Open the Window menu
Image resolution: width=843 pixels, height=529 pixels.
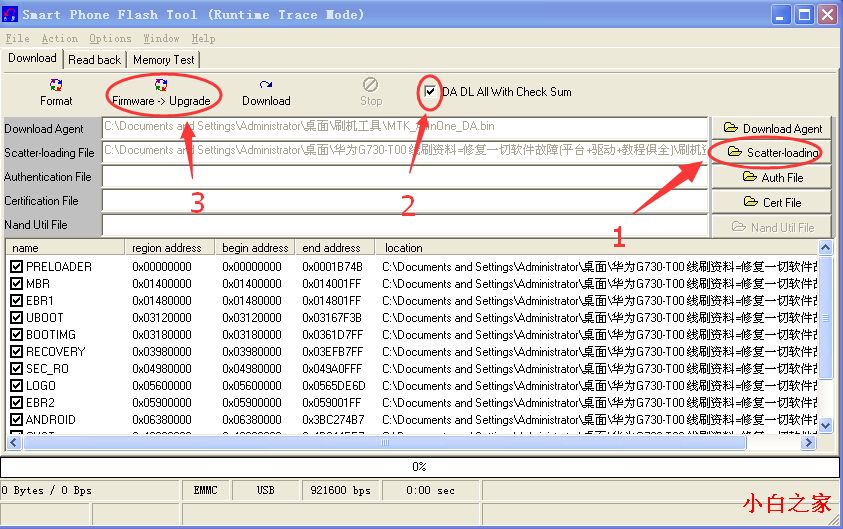pos(161,38)
